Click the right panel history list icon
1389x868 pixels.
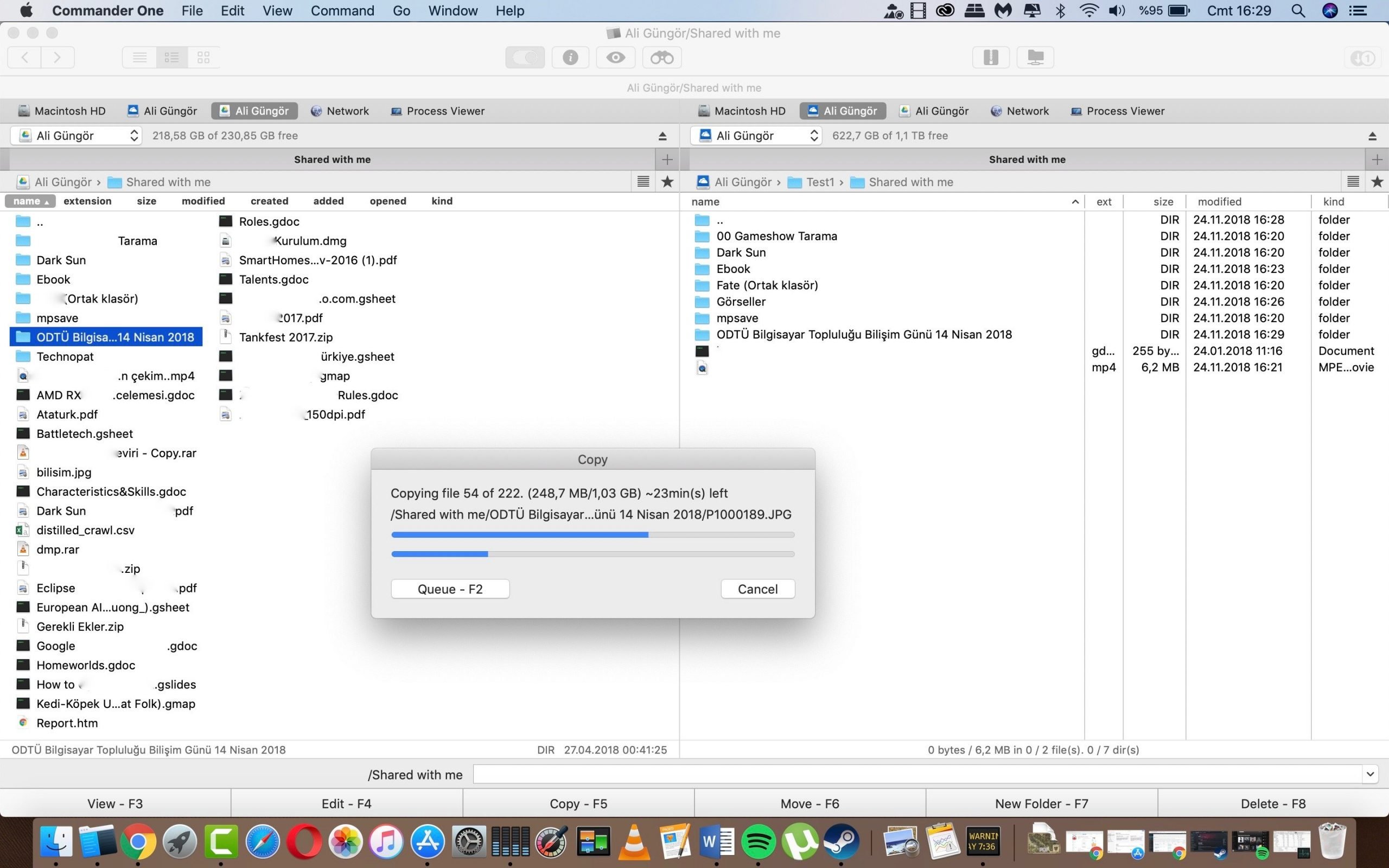pos(1353,182)
